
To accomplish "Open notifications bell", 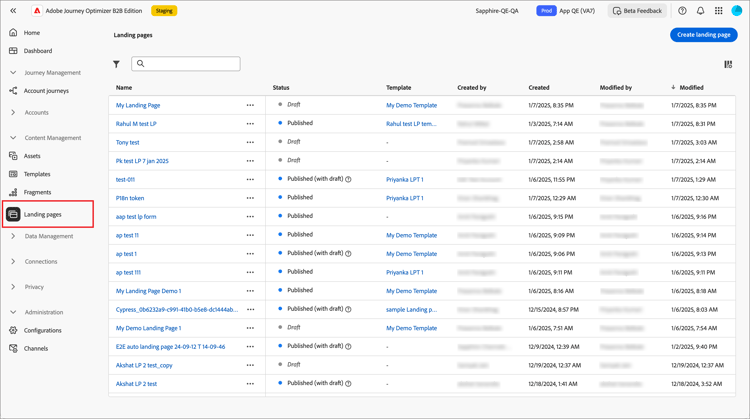I will click(700, 11).
